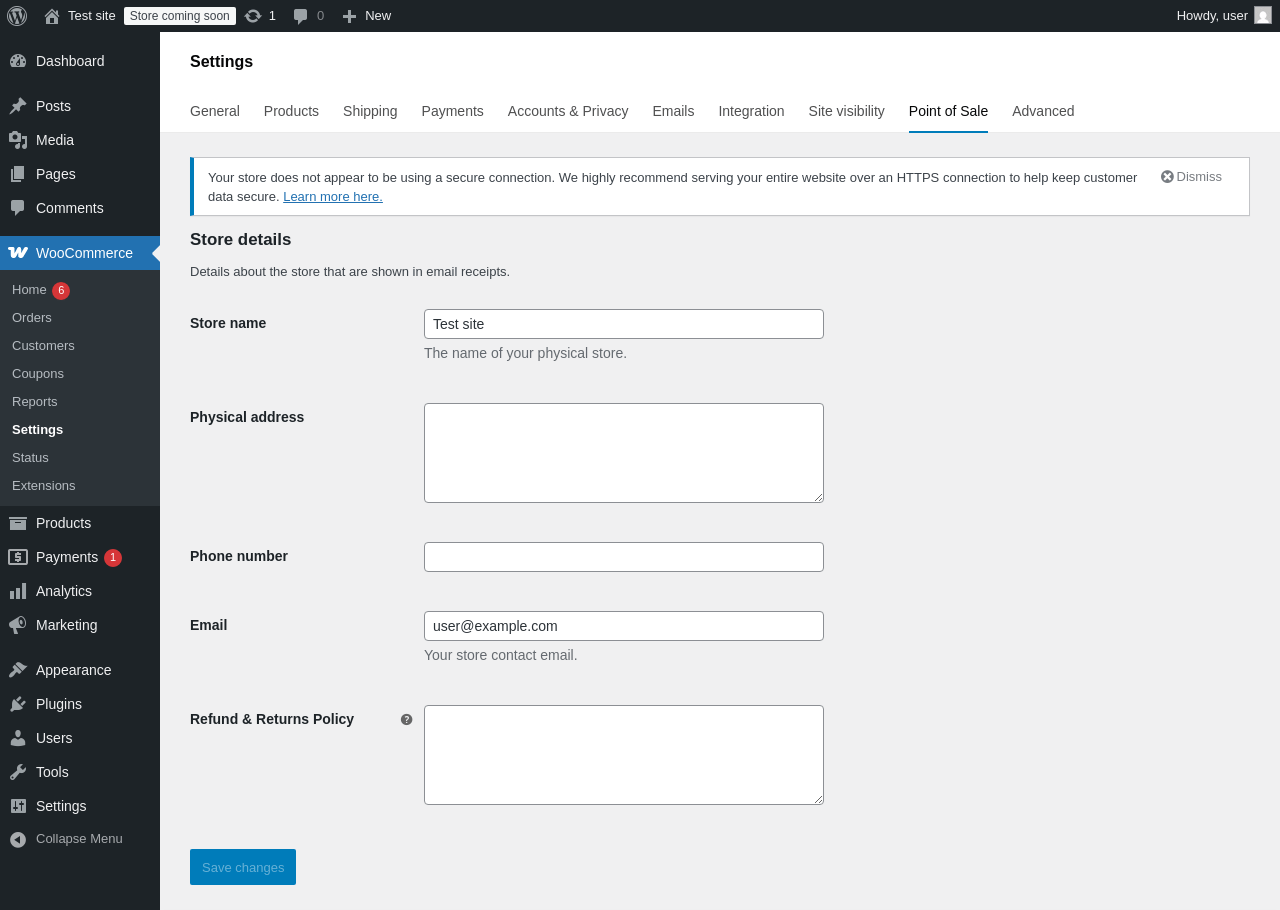Select the Point of Sale tab

(948, 111)
